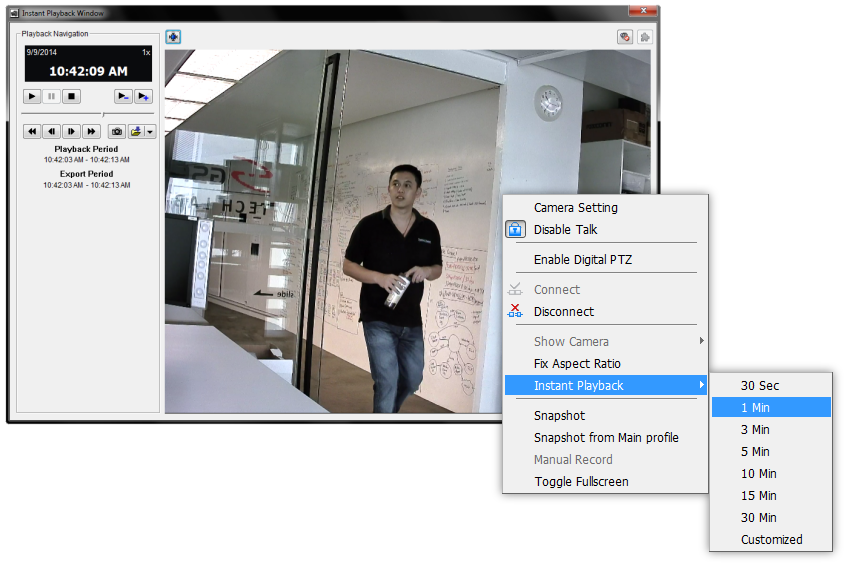Select Fix Aspect Ratio option

pyautogui.click(x=577, y=364)
